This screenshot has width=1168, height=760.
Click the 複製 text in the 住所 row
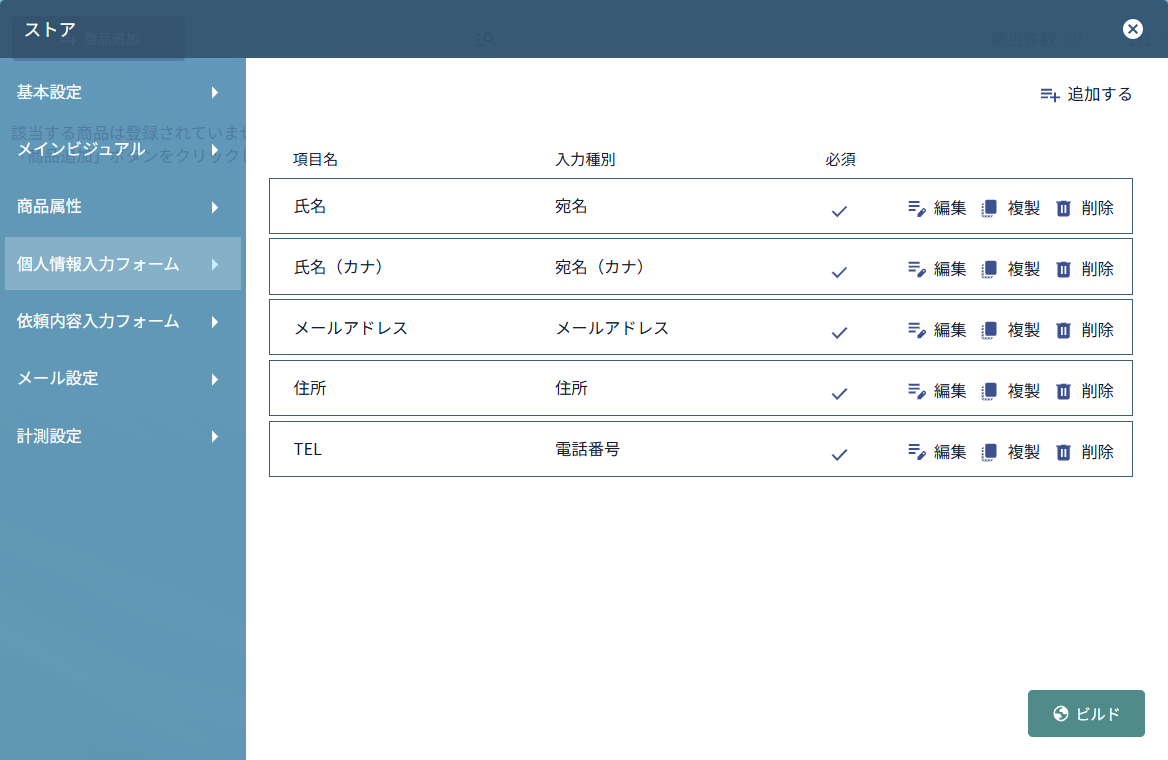click(1023, 392)
